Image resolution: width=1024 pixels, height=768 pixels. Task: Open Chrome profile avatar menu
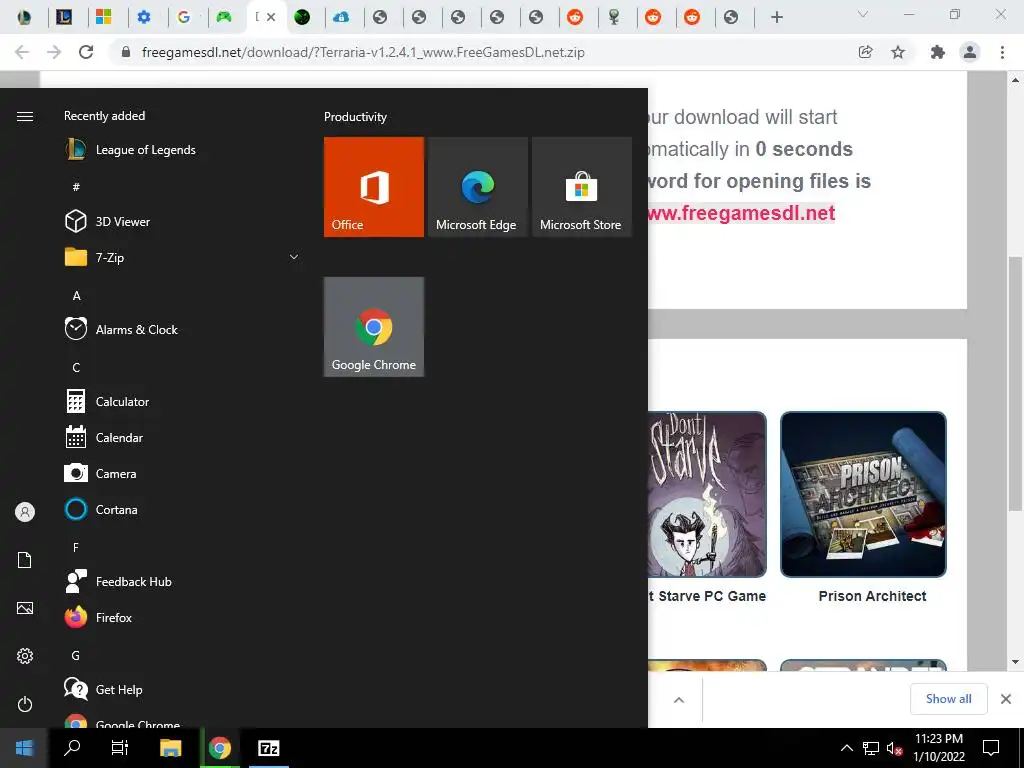pos(970,52)
